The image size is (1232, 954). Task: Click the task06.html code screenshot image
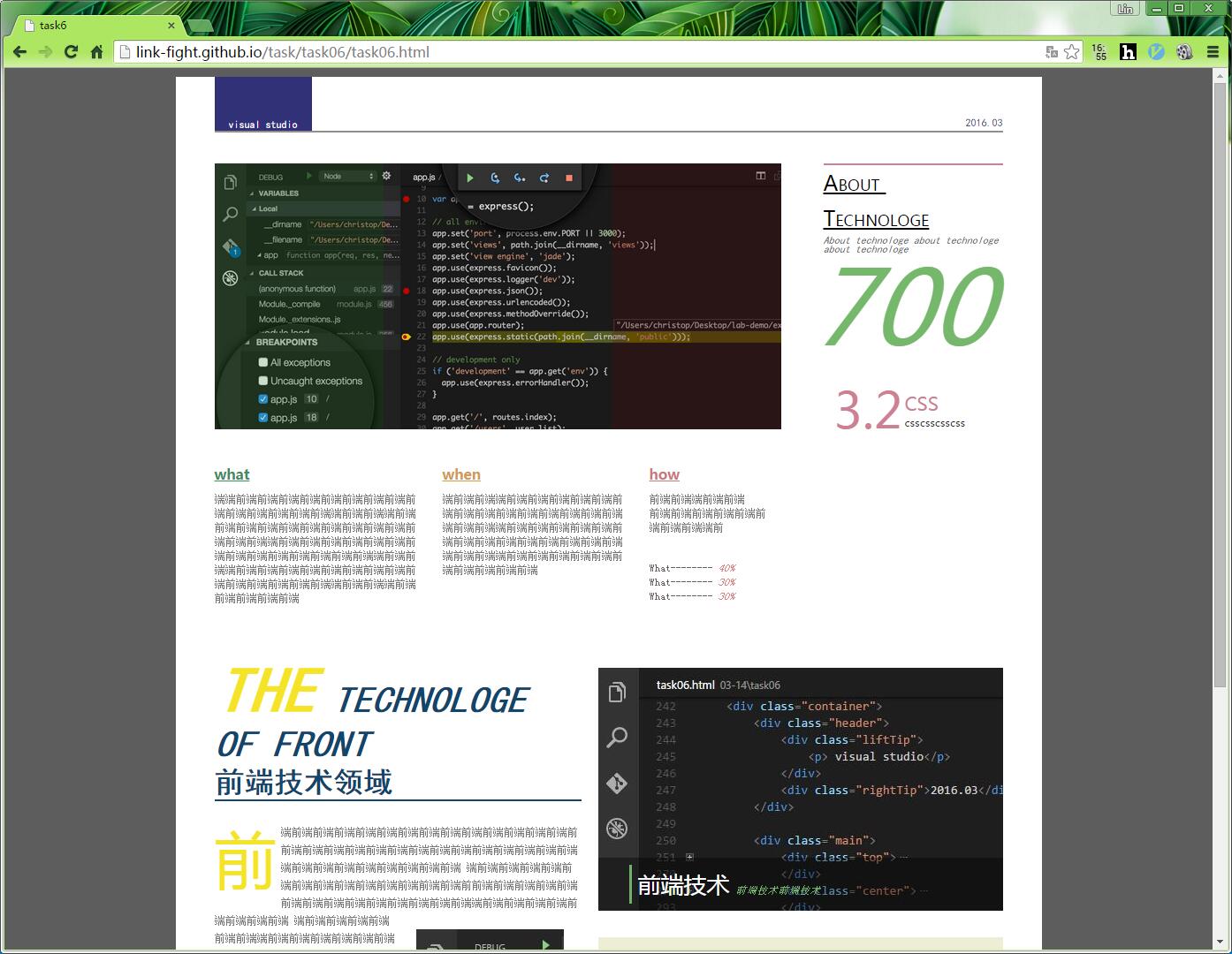coord(801,789)
